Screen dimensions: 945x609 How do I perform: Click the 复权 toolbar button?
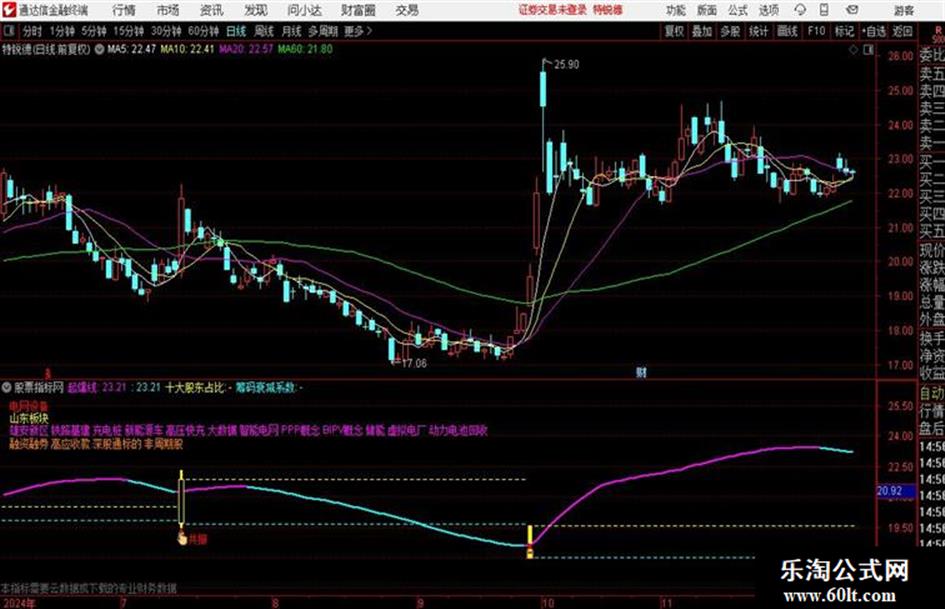[674, 31]
